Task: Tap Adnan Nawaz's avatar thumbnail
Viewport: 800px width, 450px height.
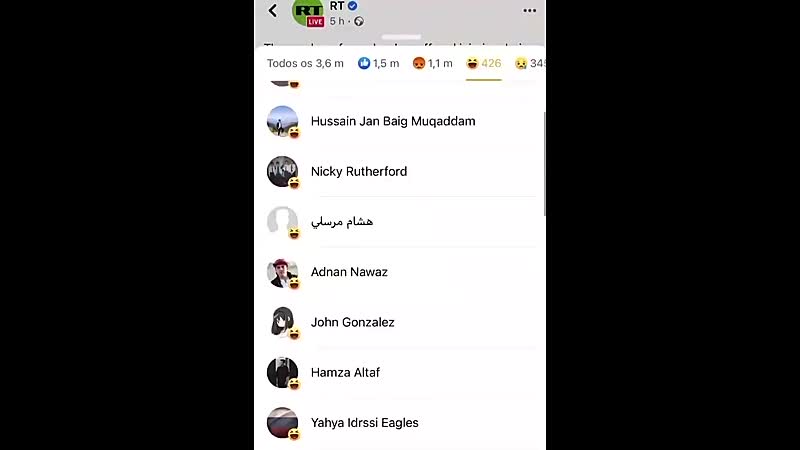Action: coord(282,272)
